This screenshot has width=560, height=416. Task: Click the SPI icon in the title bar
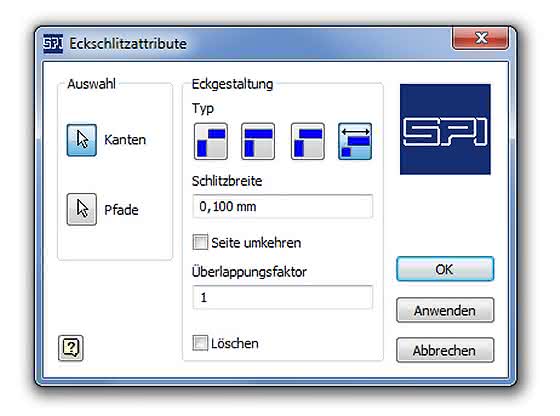click(53, 44)
